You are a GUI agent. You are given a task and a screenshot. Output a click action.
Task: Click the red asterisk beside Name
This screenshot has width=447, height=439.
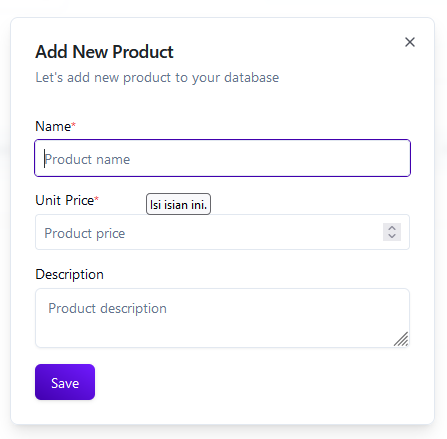pyautogui.click(x=74, y=125)
